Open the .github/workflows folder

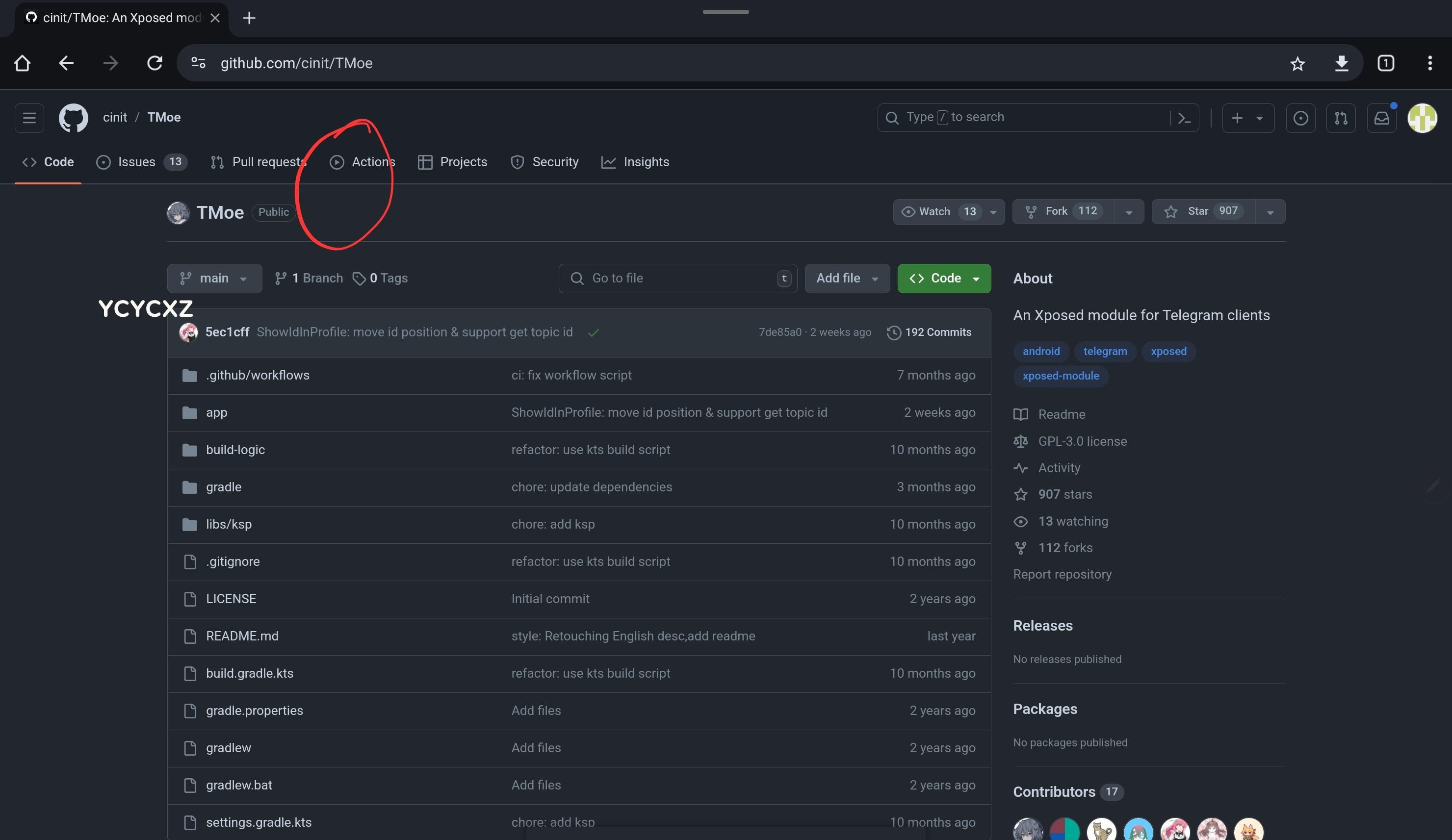coord(258,375)
